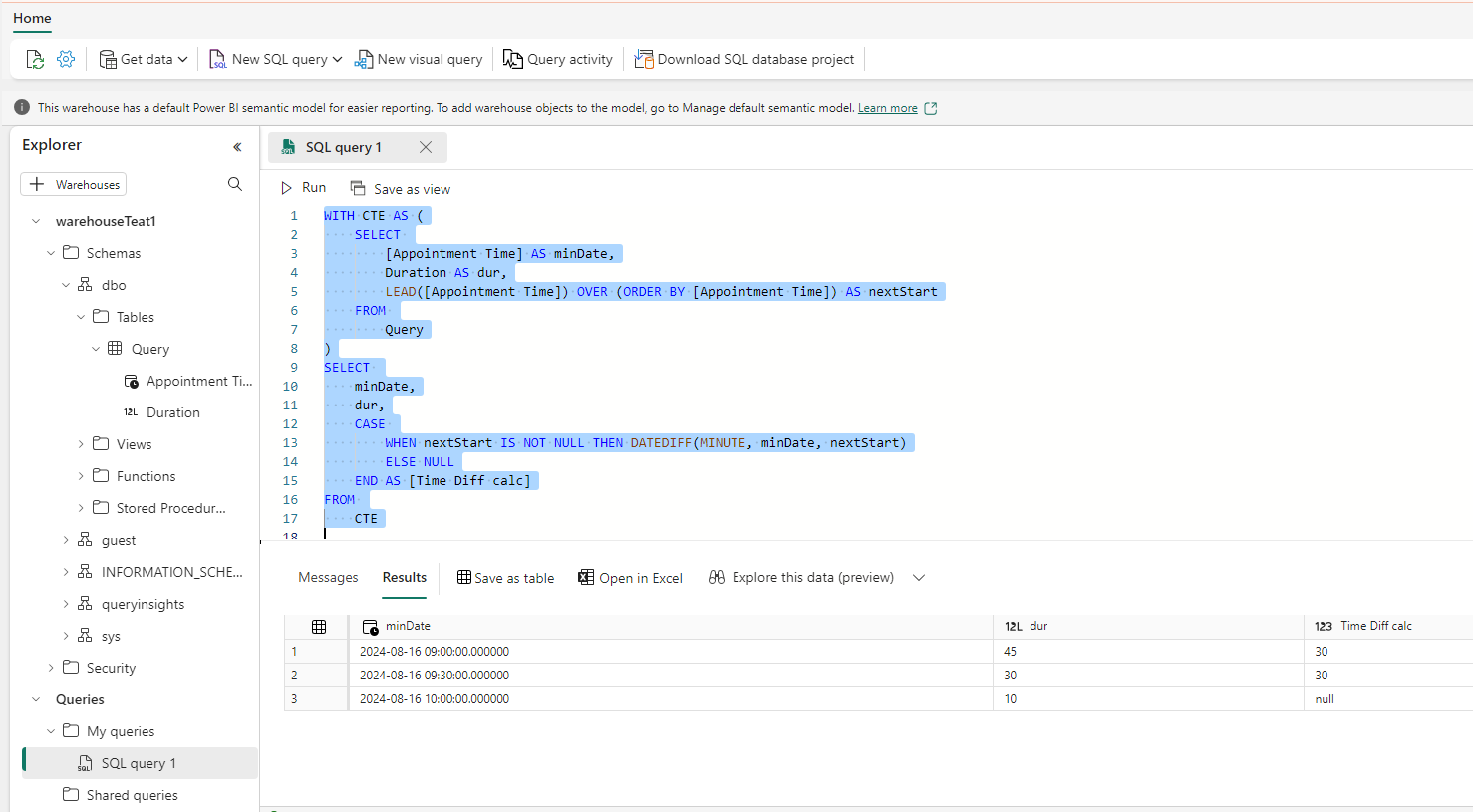Collapse the Explorer pane with double chevron
The image size is (1473, 812).
tap(237, 147)
